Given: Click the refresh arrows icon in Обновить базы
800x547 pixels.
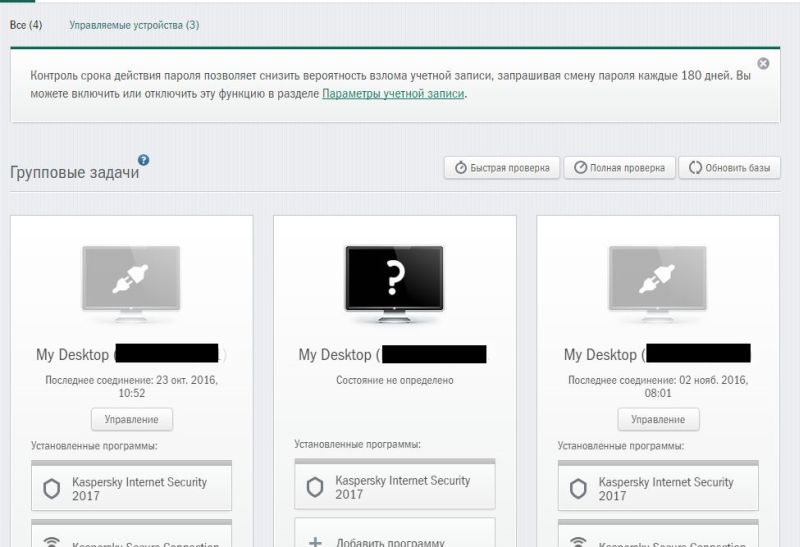Looking at the screenshot, I should pos(695,167).
